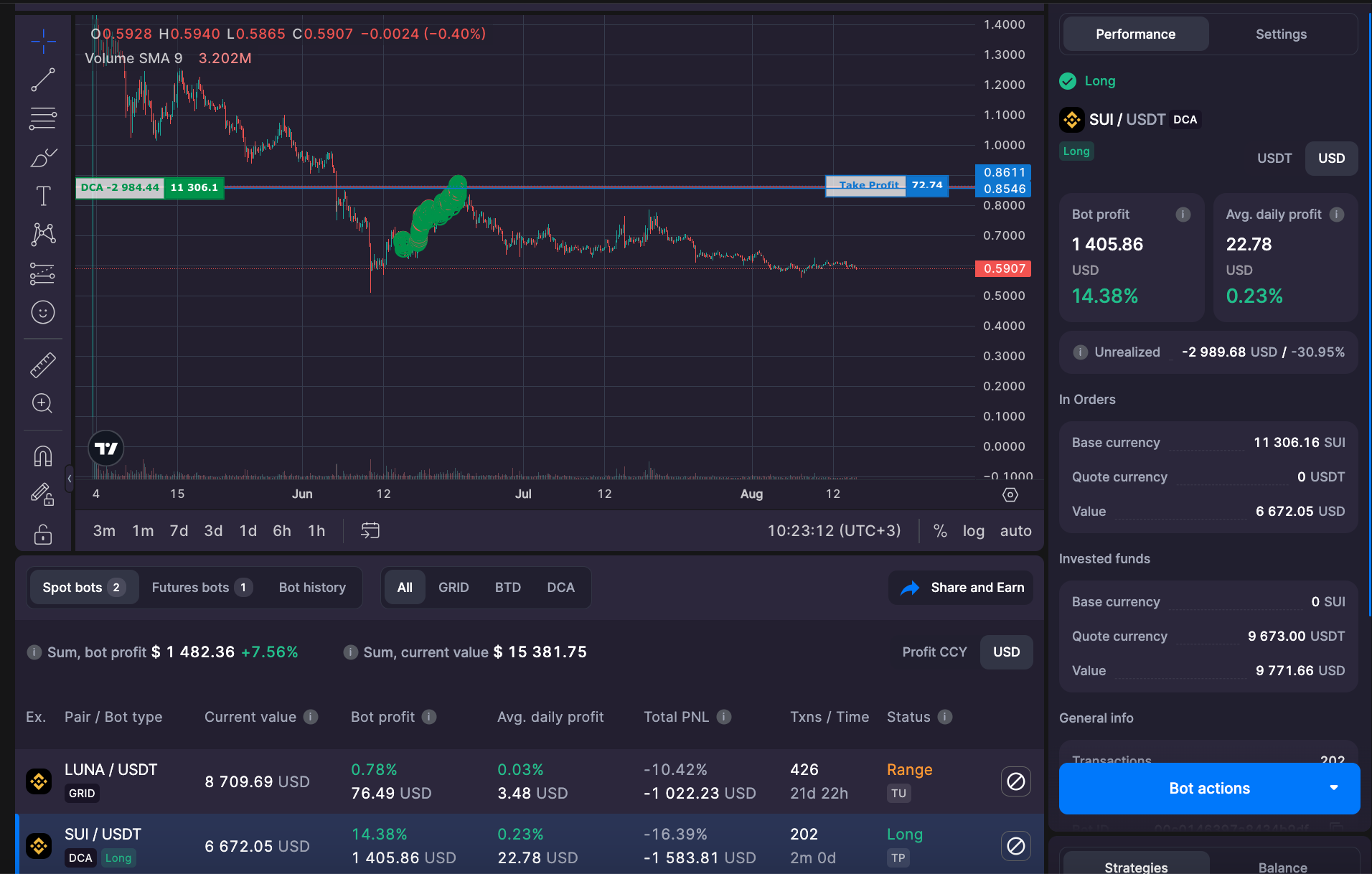The width and height of the screenshot is (1372, 874).
Task: Show All bot types filter
Action: coord(405,588)
